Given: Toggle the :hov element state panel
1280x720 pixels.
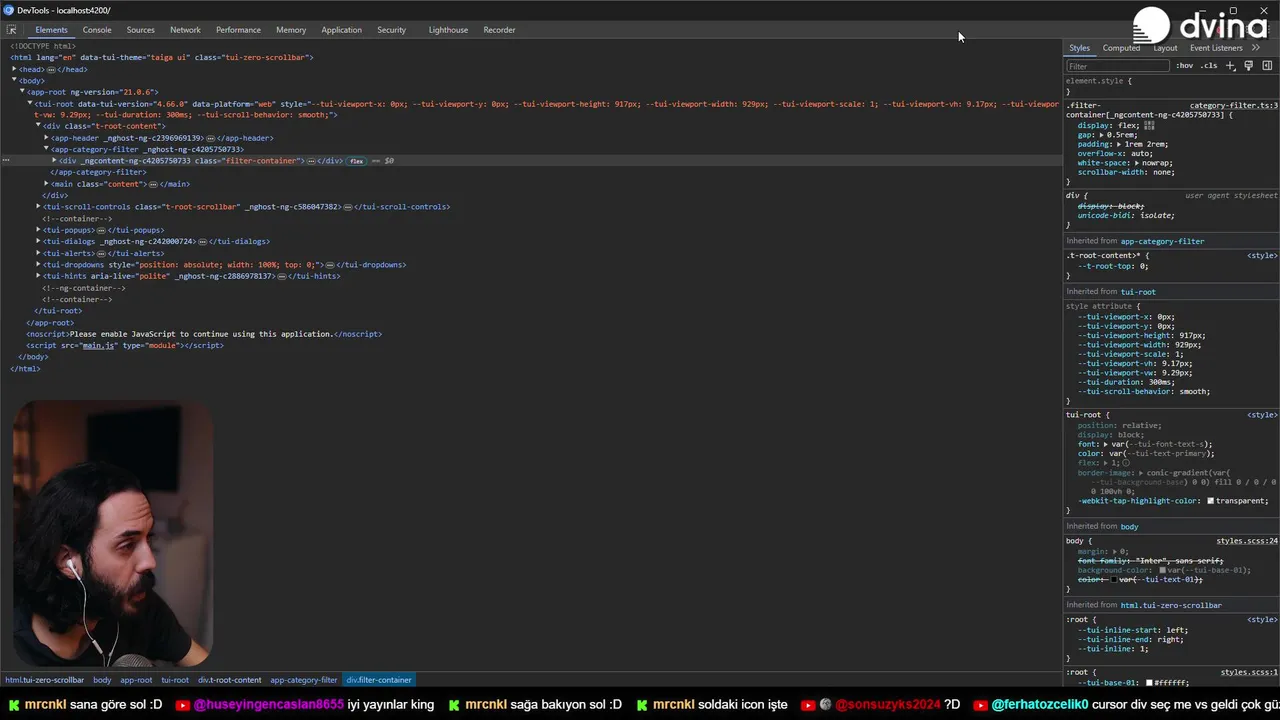Looking at the screenshot, I should coord(1185,66).
